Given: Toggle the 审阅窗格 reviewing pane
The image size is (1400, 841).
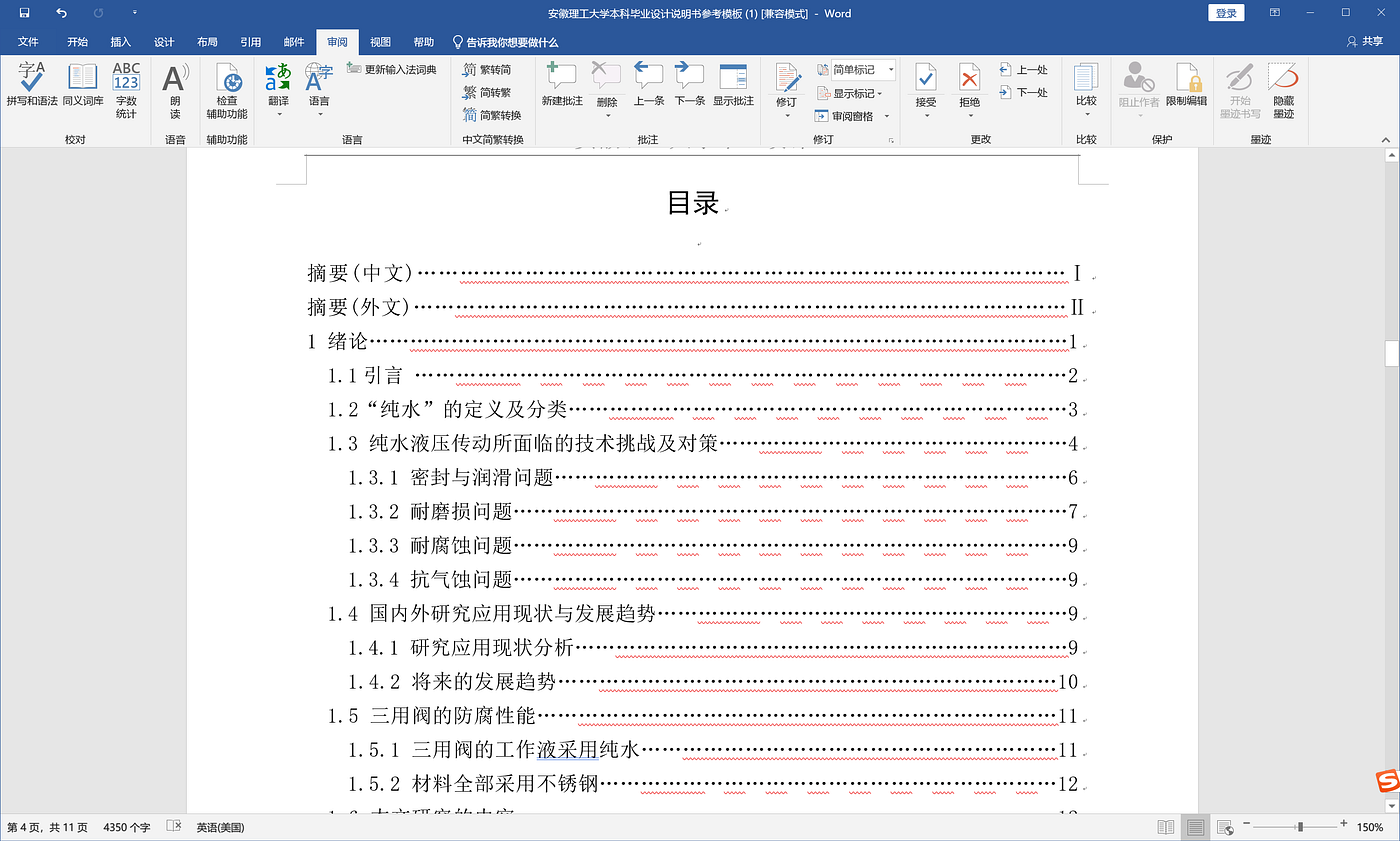Looking at the screenshot, I should pos(846,116).
